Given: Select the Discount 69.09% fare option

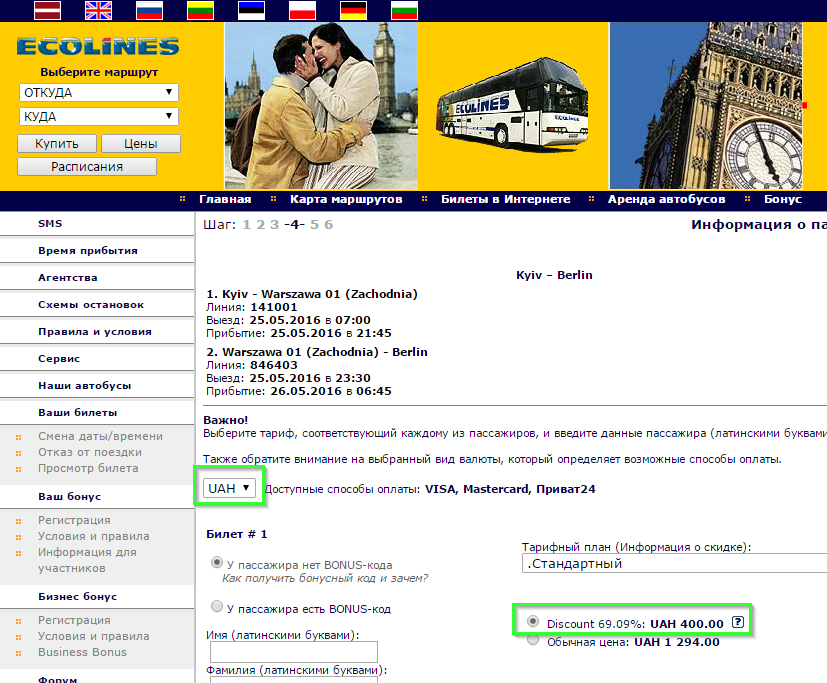Looking at the screenshot, I should pyautogui.click(x=533, y=621).
